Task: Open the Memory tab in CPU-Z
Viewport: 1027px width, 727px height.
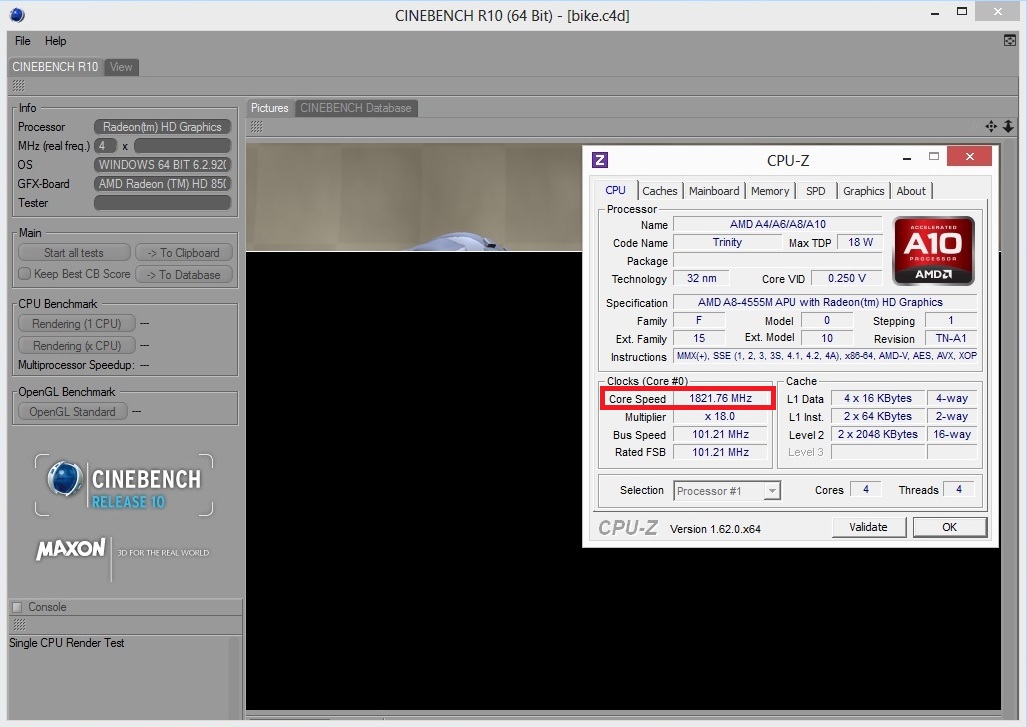Action: 770,191
